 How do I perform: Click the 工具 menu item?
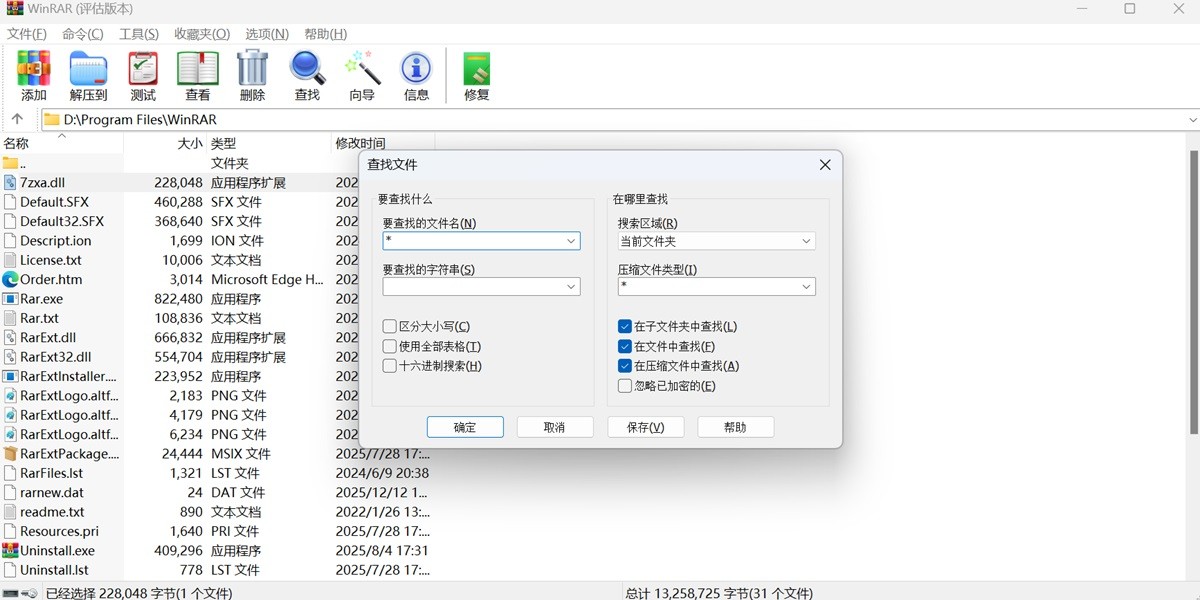[x=139, y=33]
